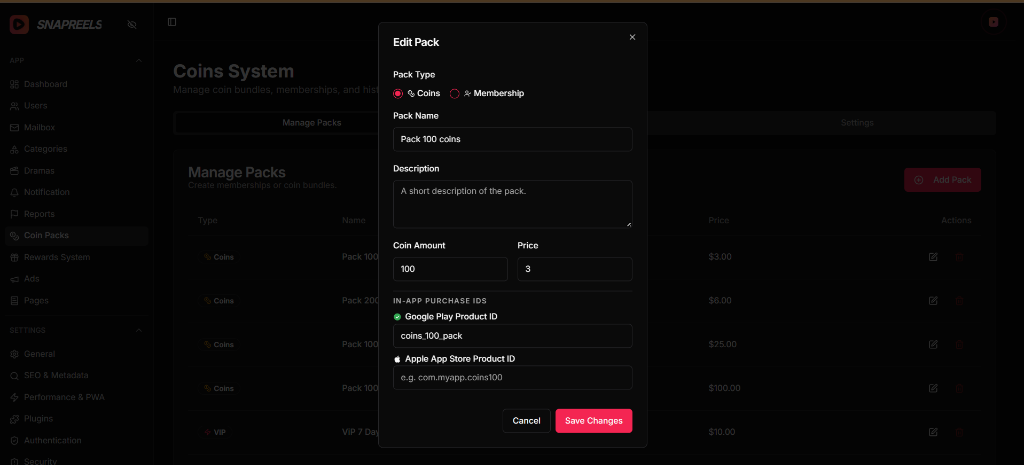
Task: Toggle the sidebar panel icon
Action: coord(172,22)
